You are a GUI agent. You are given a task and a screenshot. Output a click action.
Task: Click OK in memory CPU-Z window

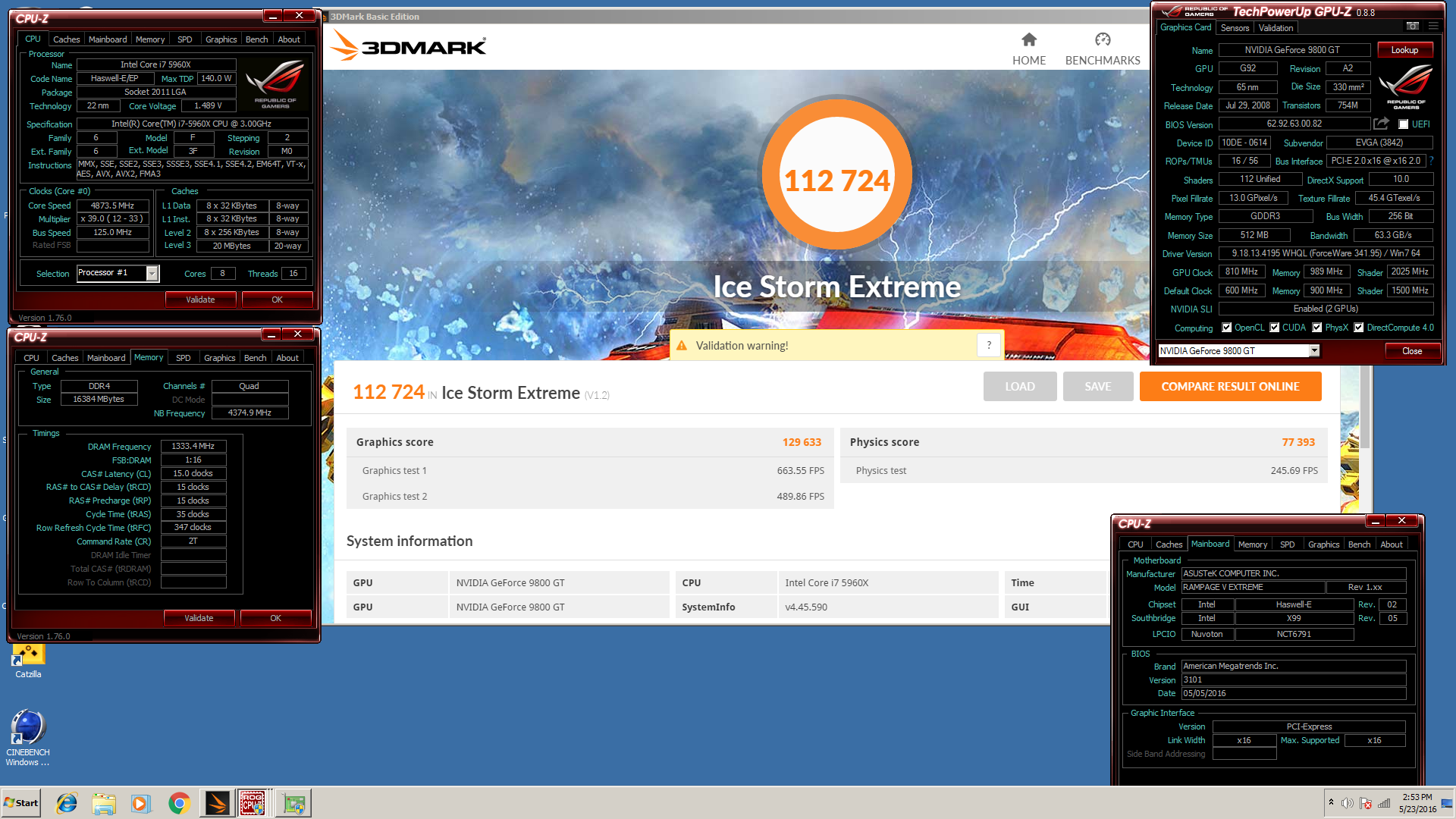(x=275, y=618)
